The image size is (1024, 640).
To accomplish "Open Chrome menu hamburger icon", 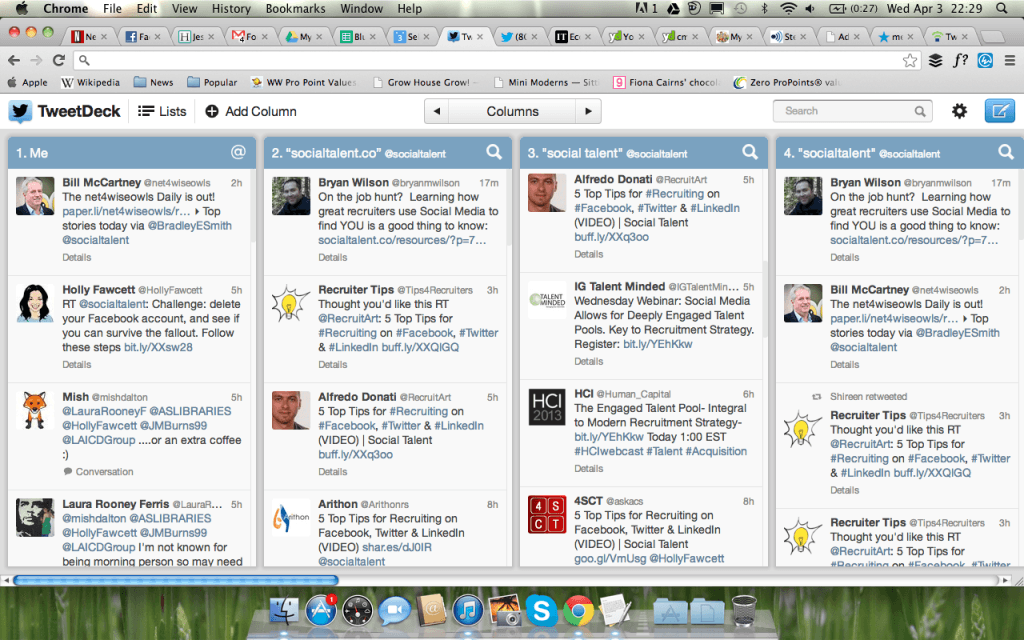I will (x=1010, y=61).
